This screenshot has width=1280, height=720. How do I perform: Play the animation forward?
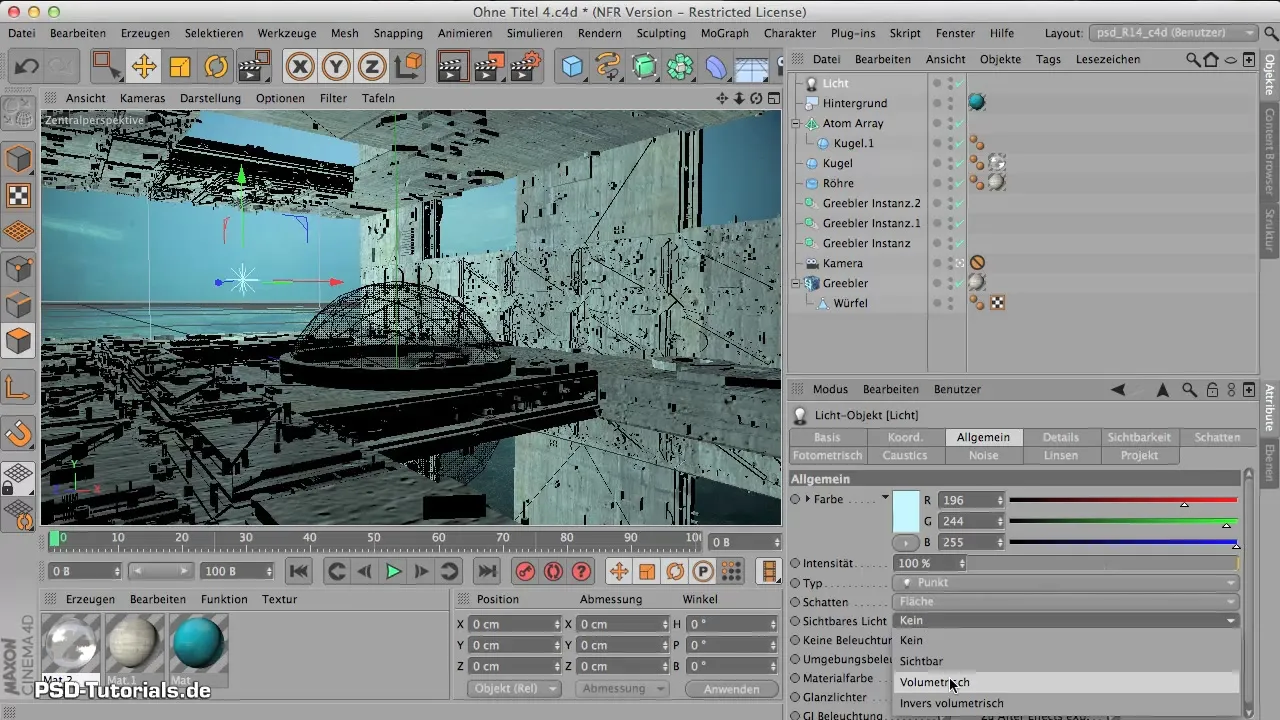click(x=393, y=571)
